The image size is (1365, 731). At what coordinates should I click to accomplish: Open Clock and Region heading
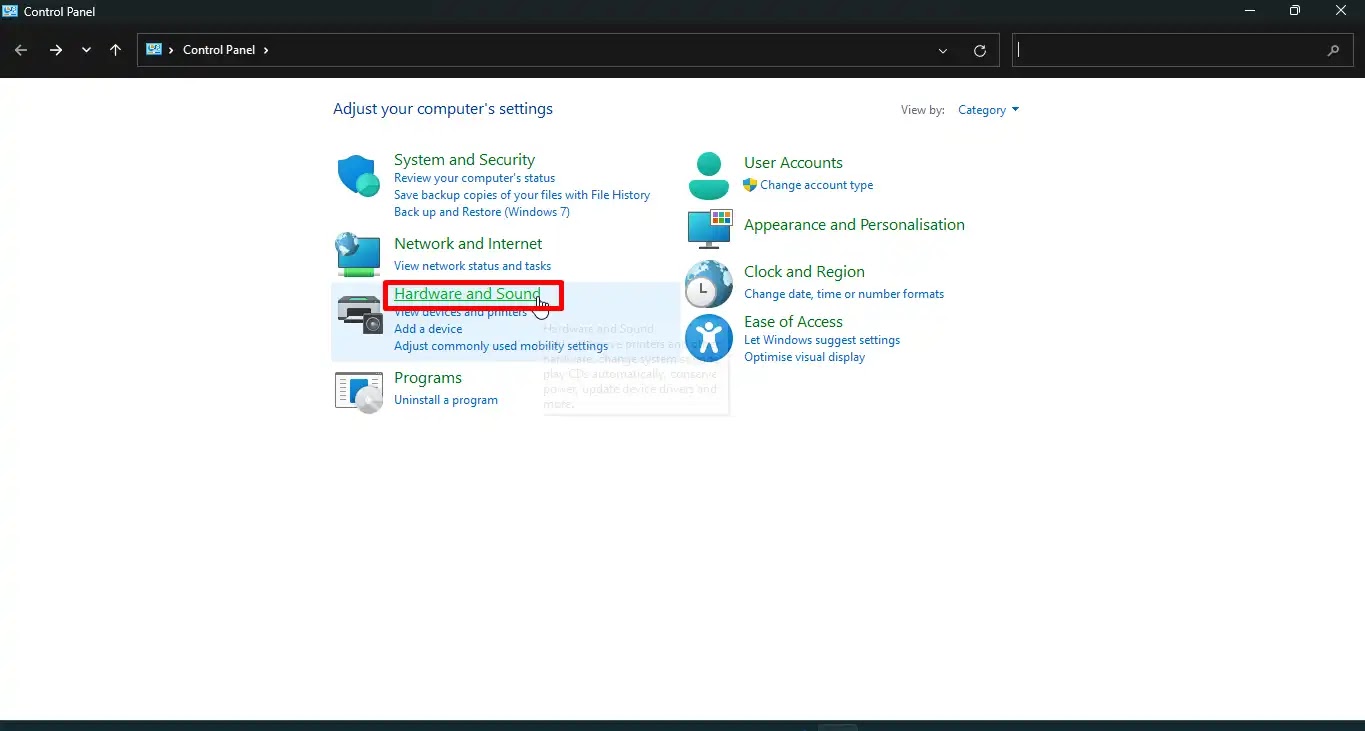804,272
